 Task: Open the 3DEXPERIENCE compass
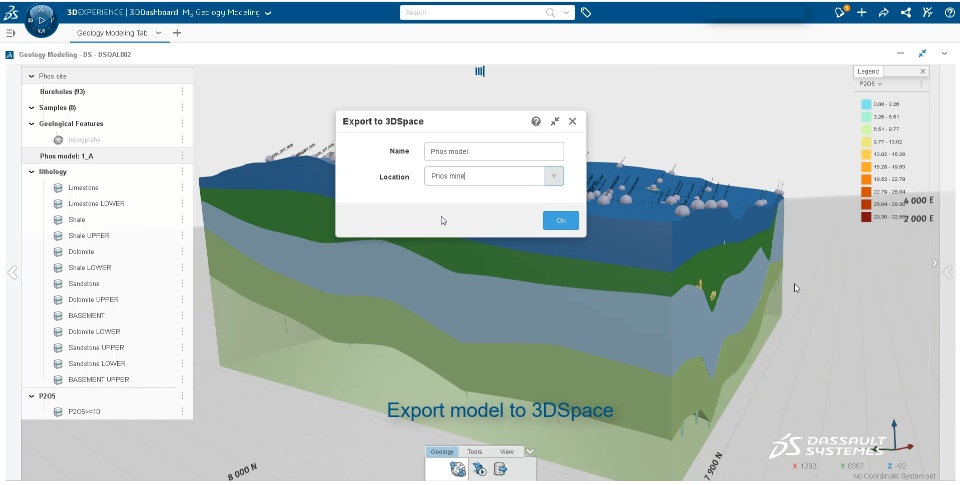point(41,20)
